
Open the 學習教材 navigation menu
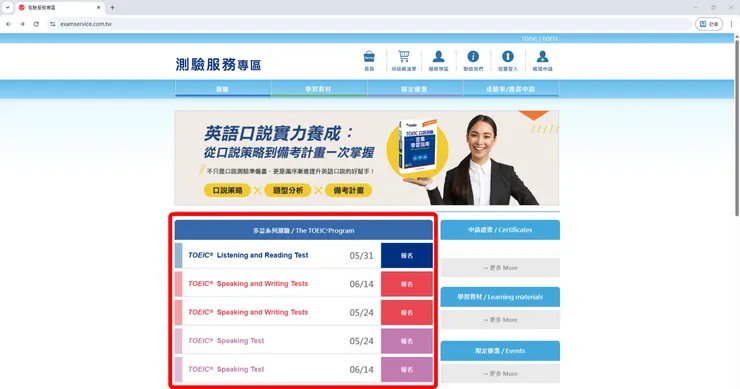pyautogui.click(x=319, y=89)
